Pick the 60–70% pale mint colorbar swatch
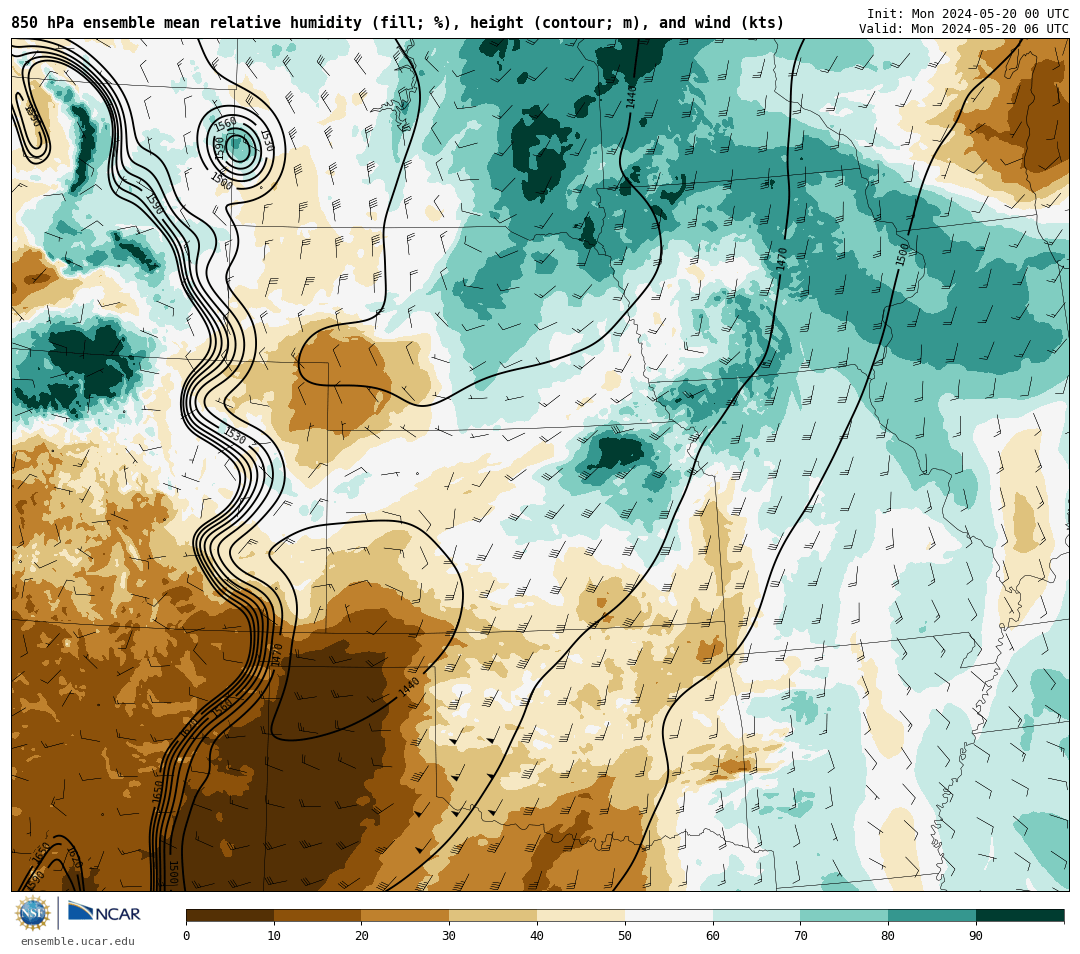The width and height of the screenshot is (1080, 954). point(757,915)
